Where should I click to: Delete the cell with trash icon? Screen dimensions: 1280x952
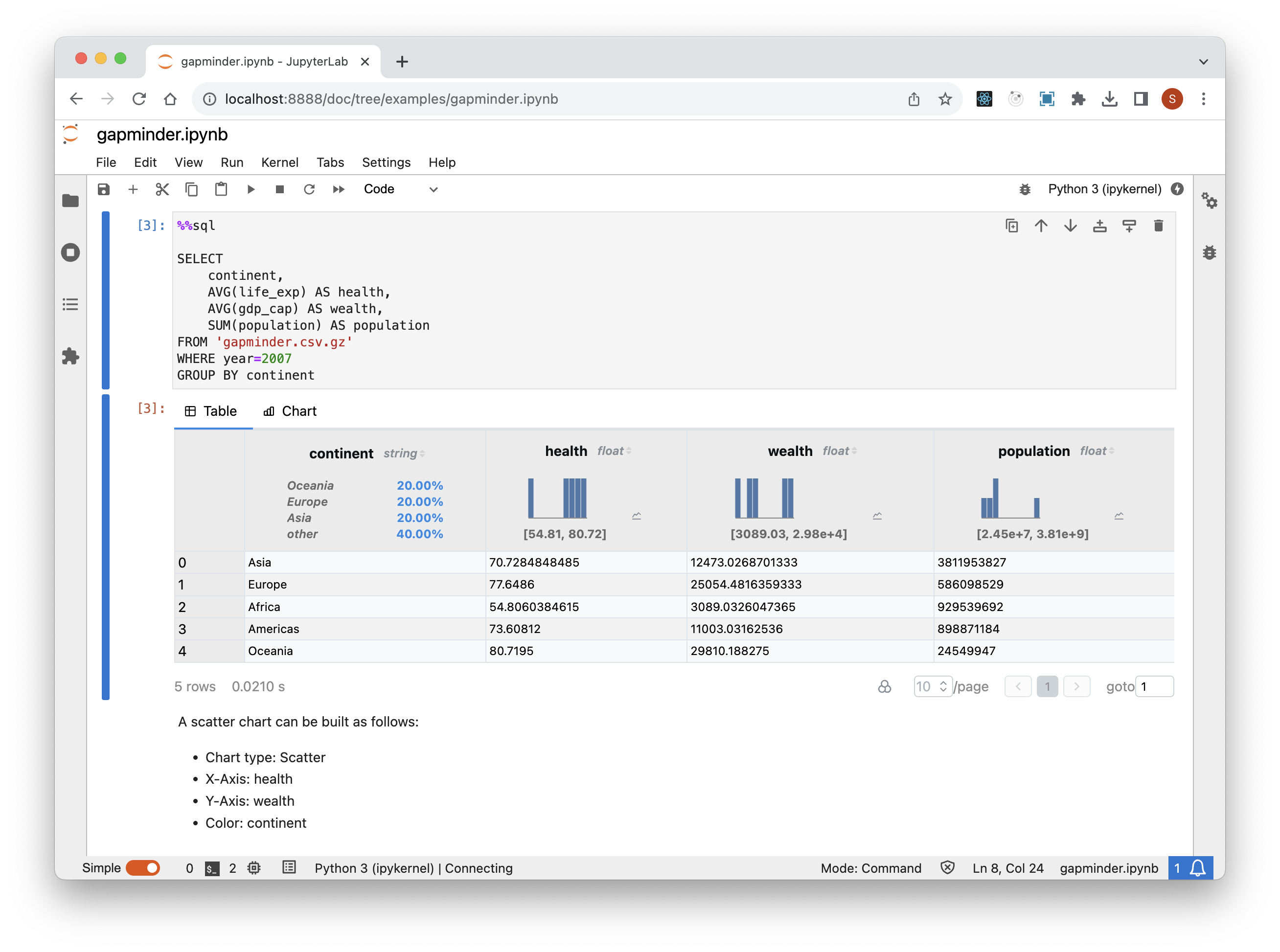[x=1158, y=226]
